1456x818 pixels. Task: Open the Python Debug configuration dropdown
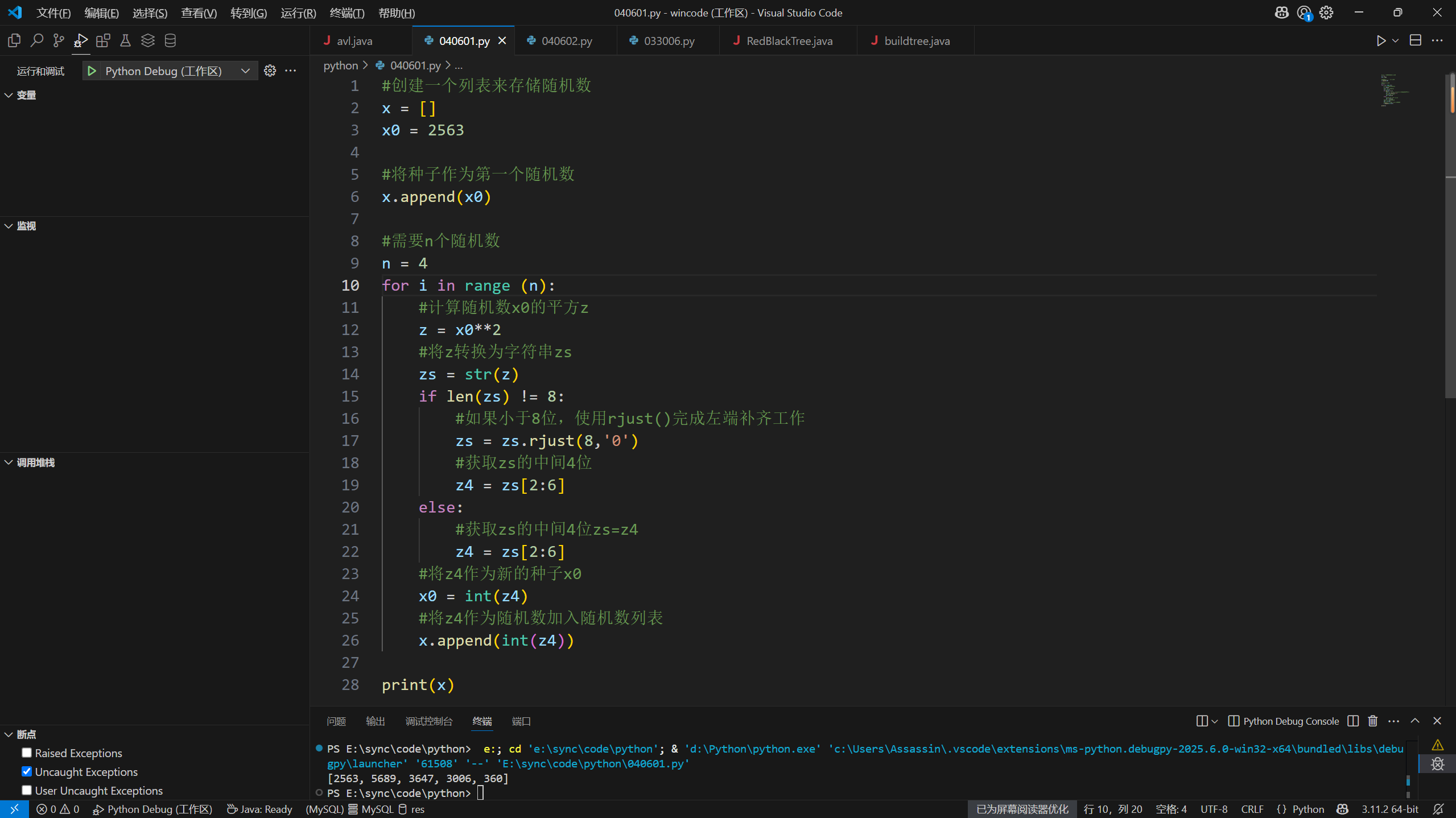coord(245,71)
